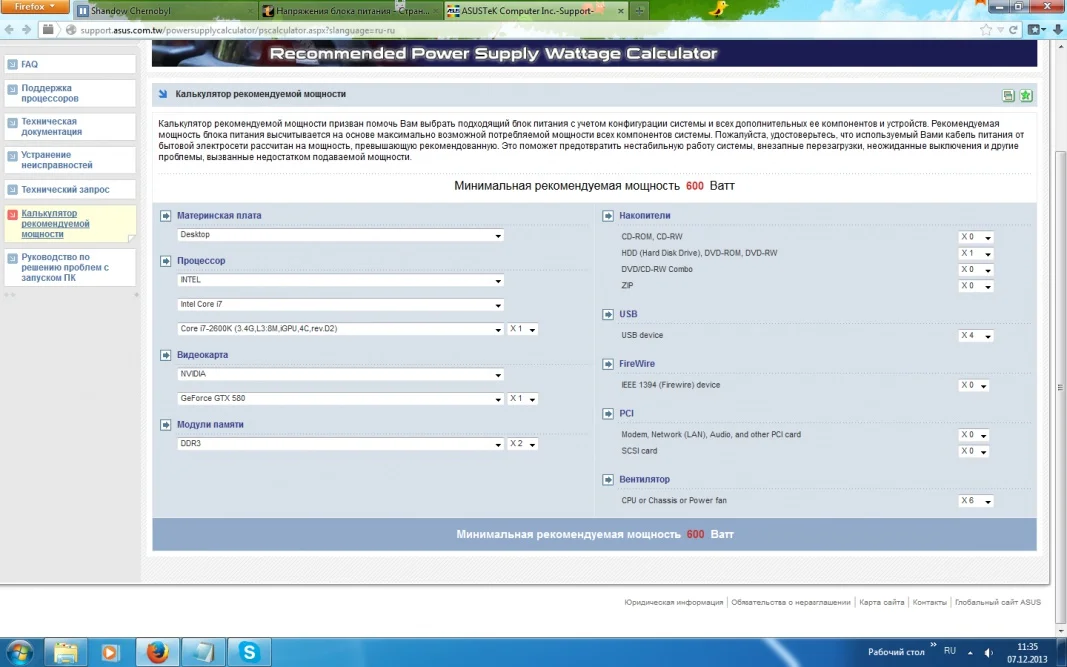Go back with browser back arrow
Viewport: 1067px width, 667px height.
(10, 30)
